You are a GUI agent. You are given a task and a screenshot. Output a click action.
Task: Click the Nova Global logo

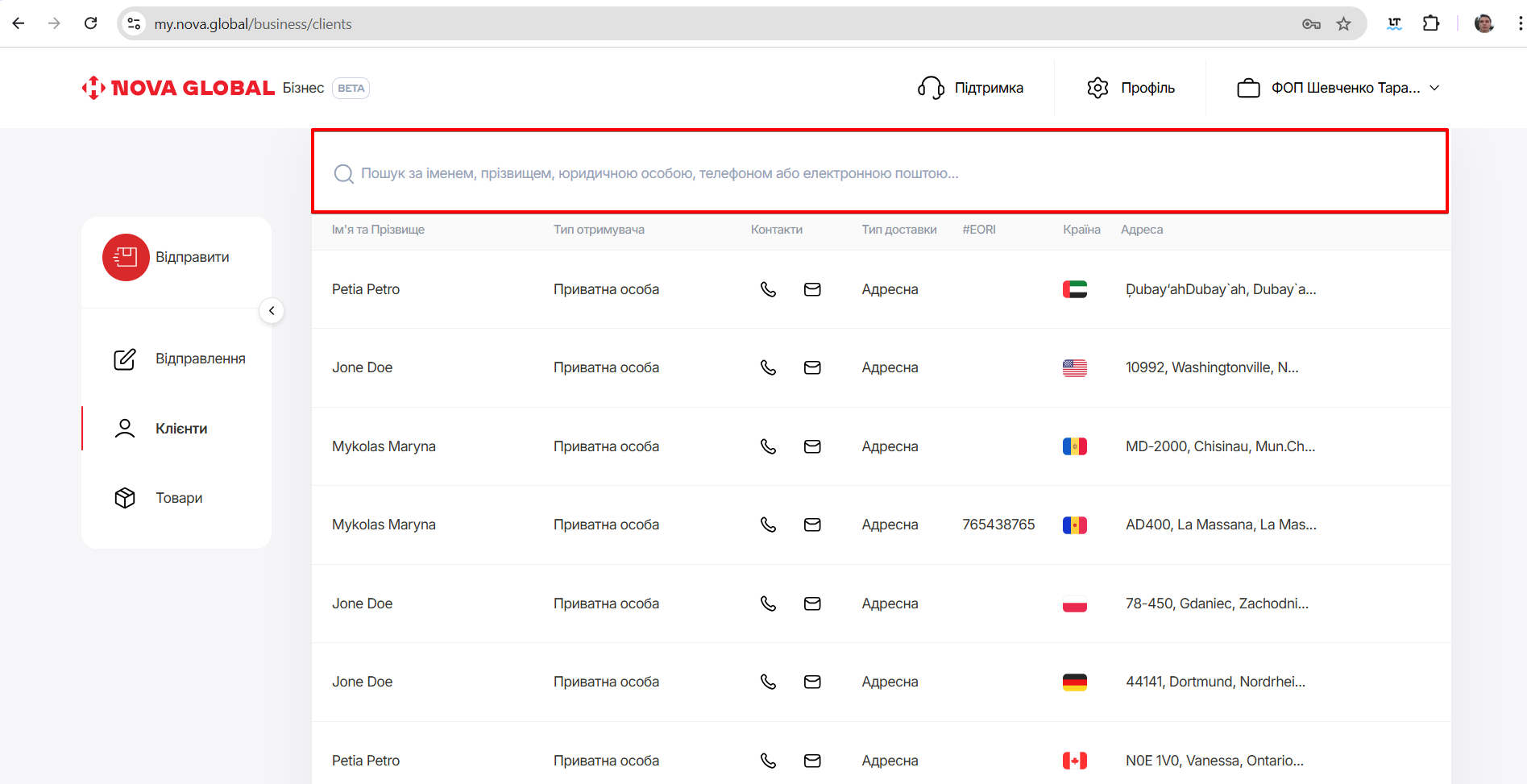(179, 88)
